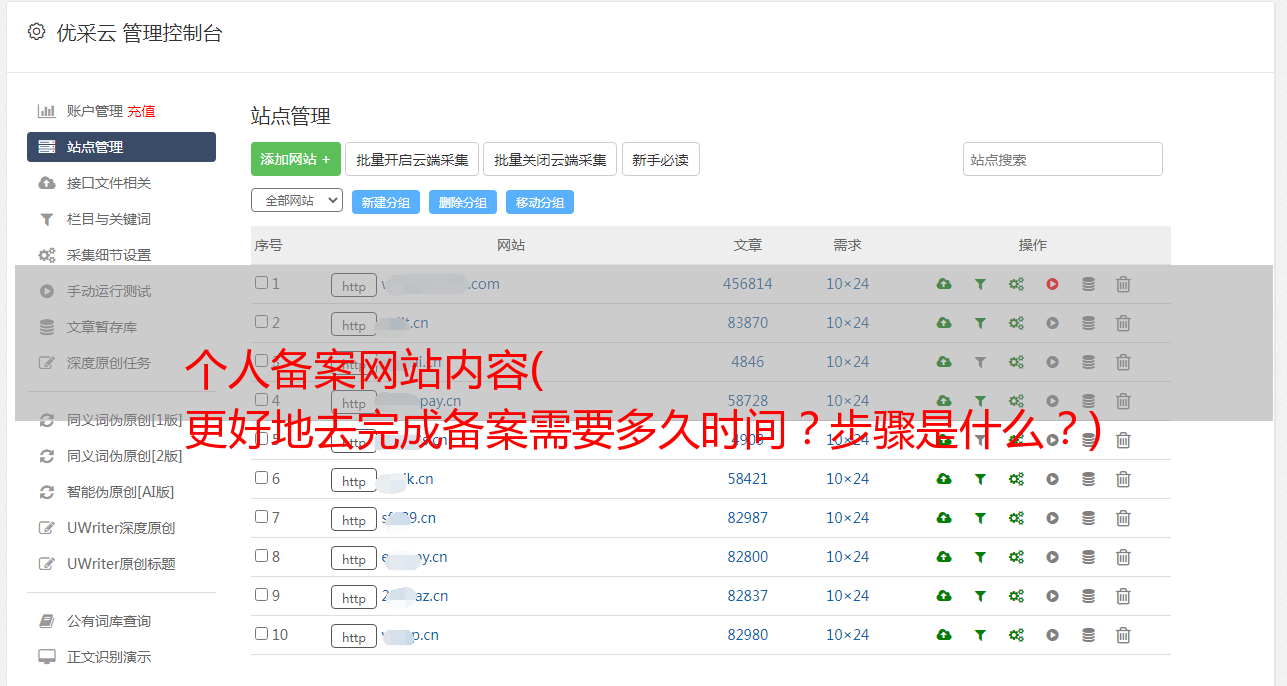Click cloud upload icon in row 82980
1287x686 pixels.
pyautogui.click(x=944, y=635)
